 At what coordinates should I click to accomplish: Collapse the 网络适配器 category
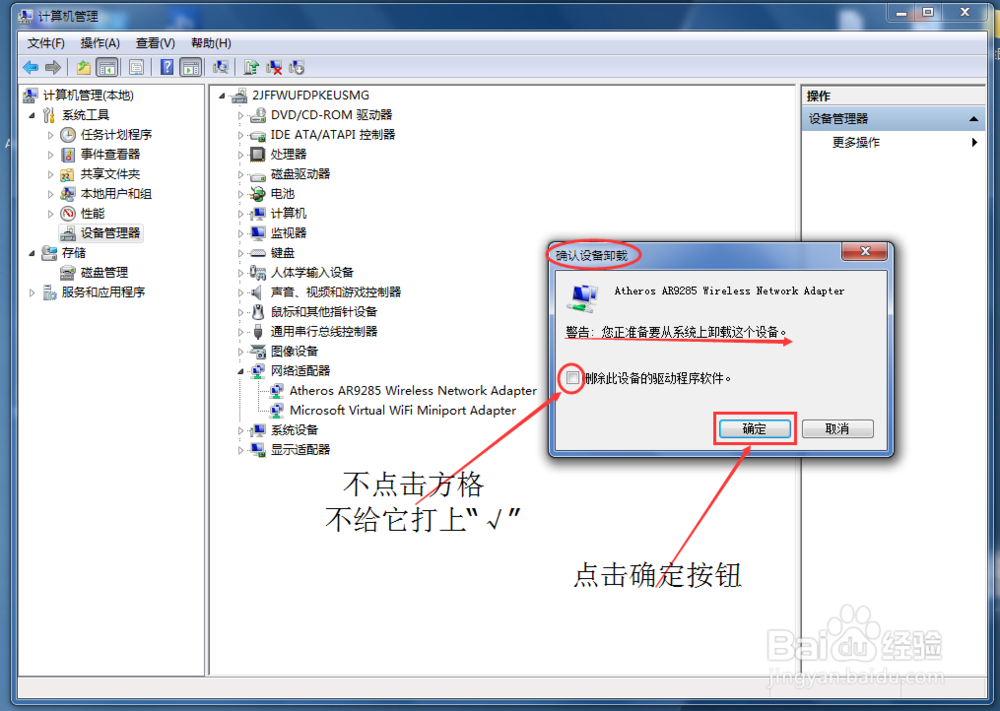click(240, 371)
